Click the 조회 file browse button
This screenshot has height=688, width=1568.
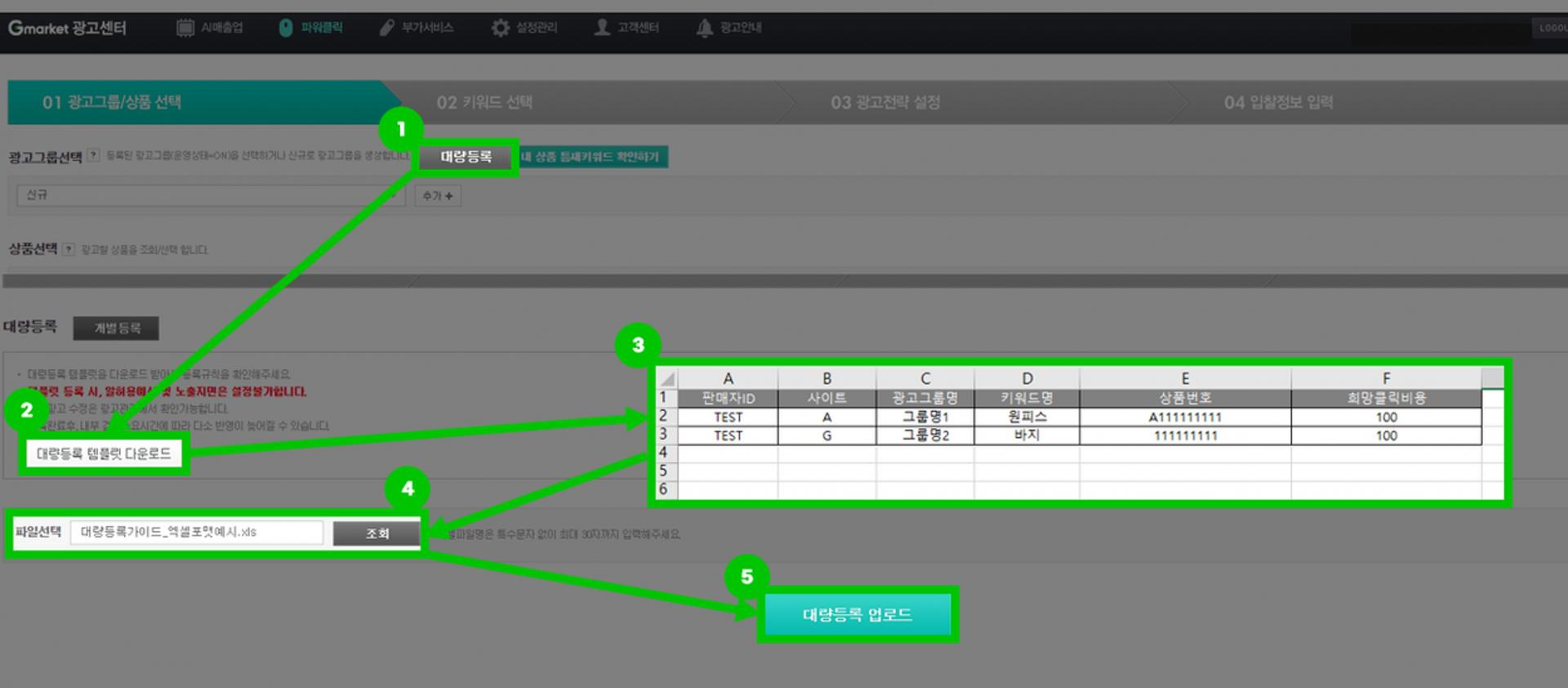(x=376, y=534)
